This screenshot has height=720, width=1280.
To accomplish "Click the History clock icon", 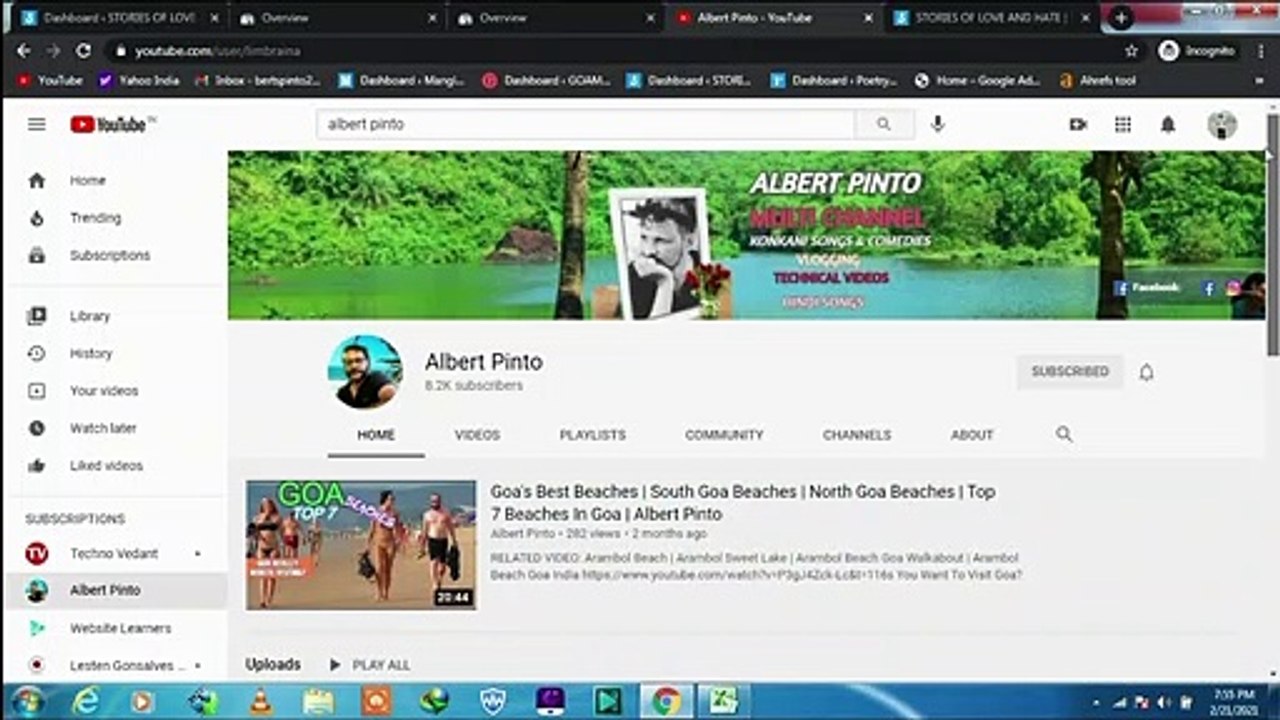I will pyautogui.click(x=37, y=354).
